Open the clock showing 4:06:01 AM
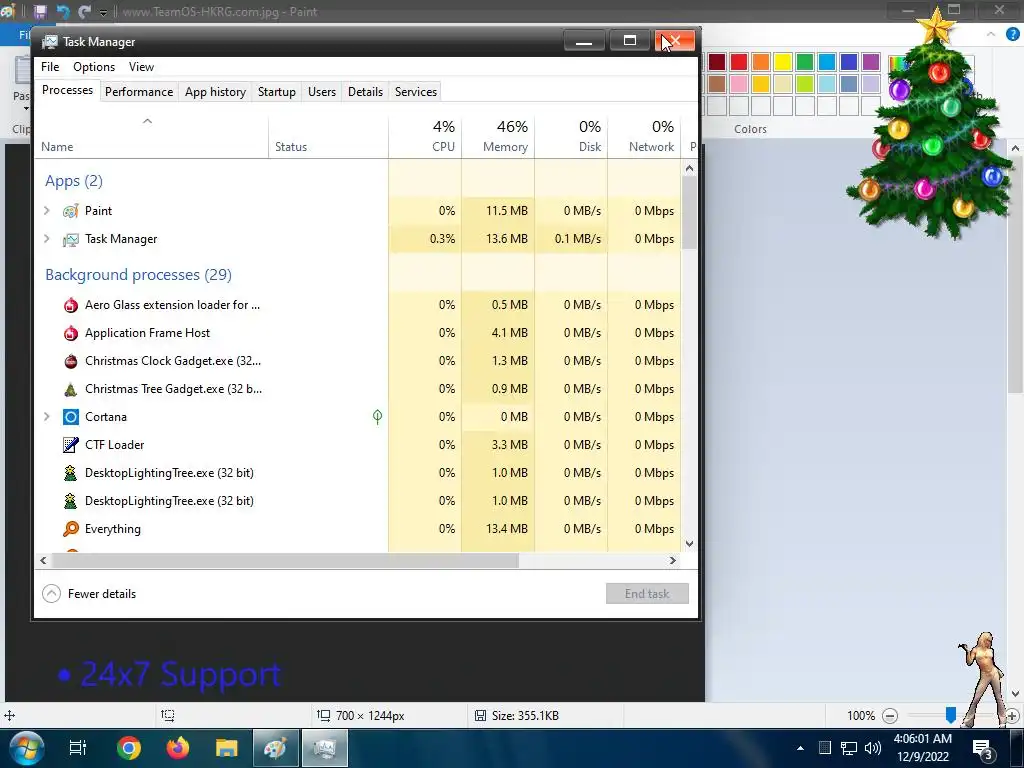 [x=922, y=739]
